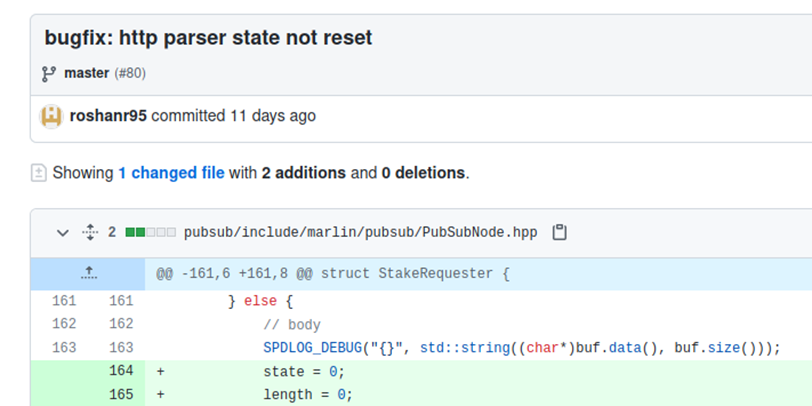Collapse the PubSubNode.hpp file diff chevron
This screenshot has height=406, width=812.
point(63,233)
